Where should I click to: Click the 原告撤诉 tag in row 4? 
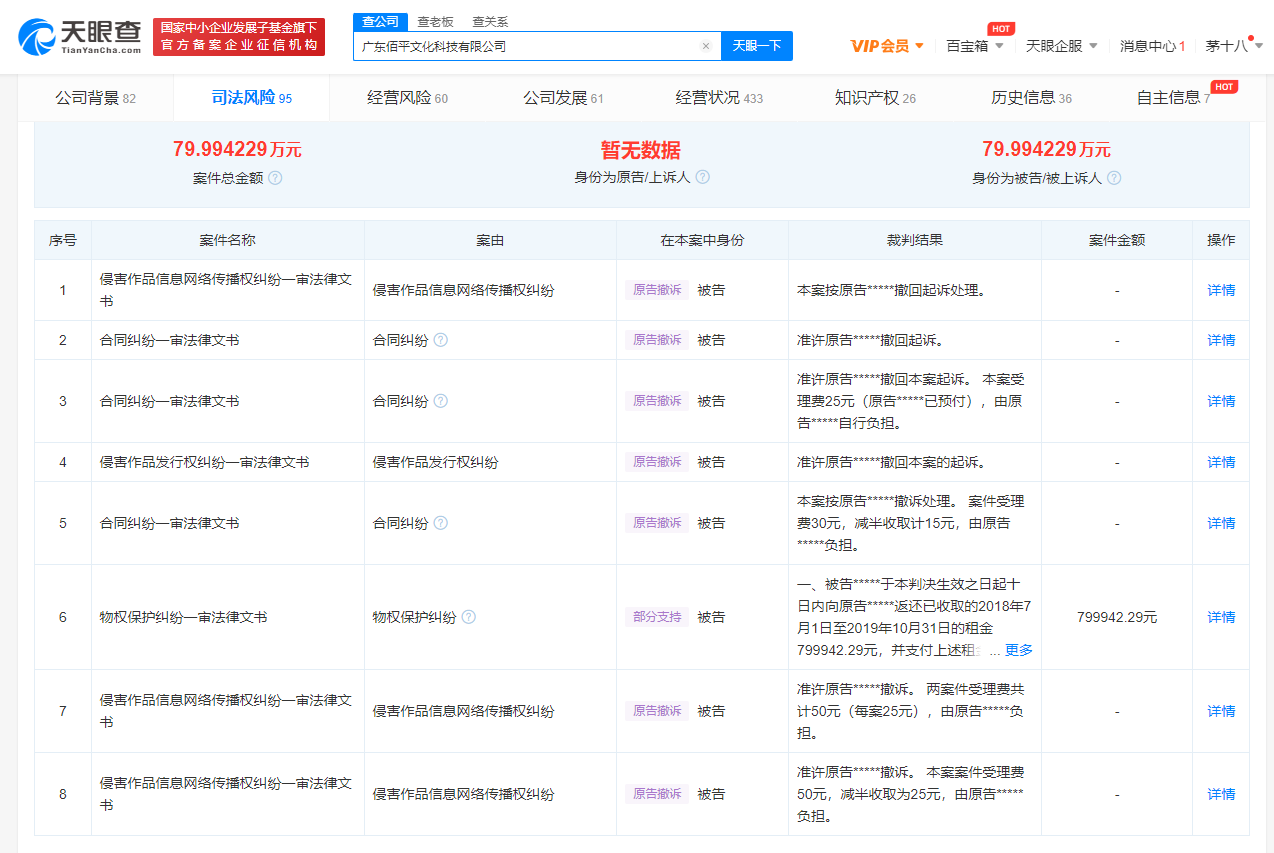point(657,462)
